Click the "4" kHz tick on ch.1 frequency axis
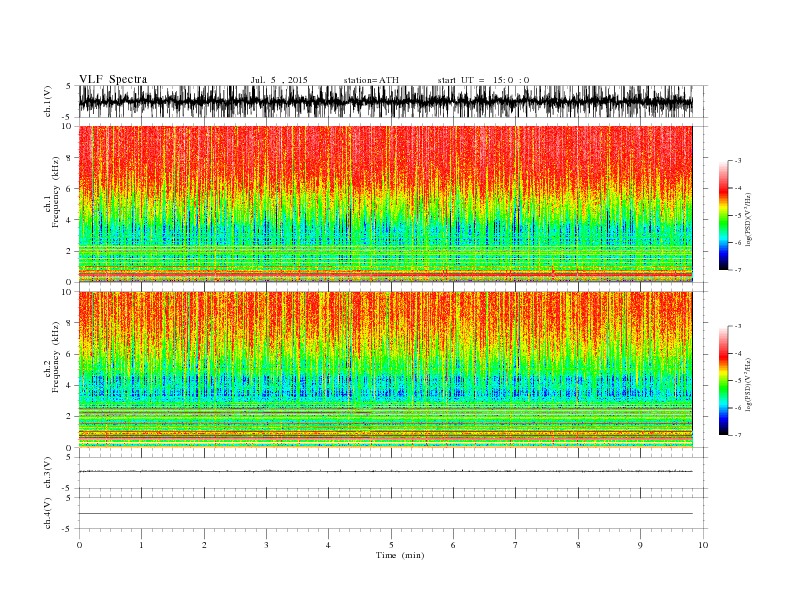Image resolution: width=792 pixels, height=612 pixels. click(69, 220)
